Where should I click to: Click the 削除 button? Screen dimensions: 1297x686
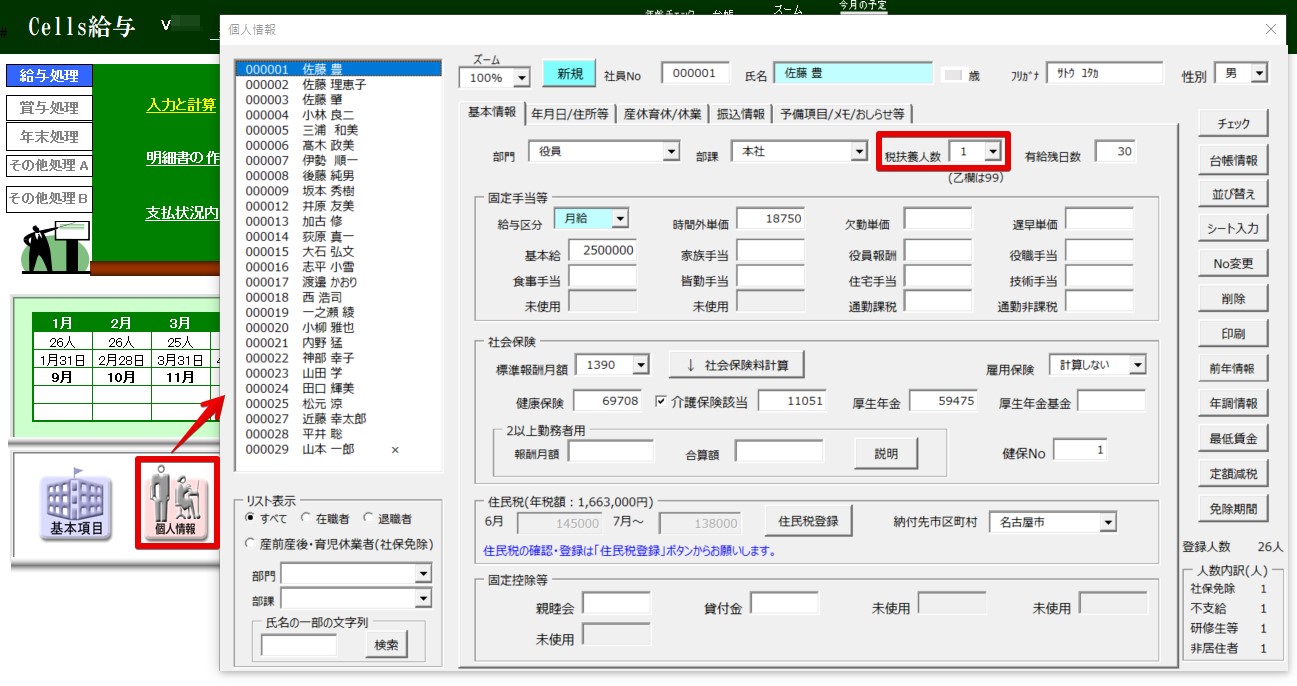coord(1233,298)
